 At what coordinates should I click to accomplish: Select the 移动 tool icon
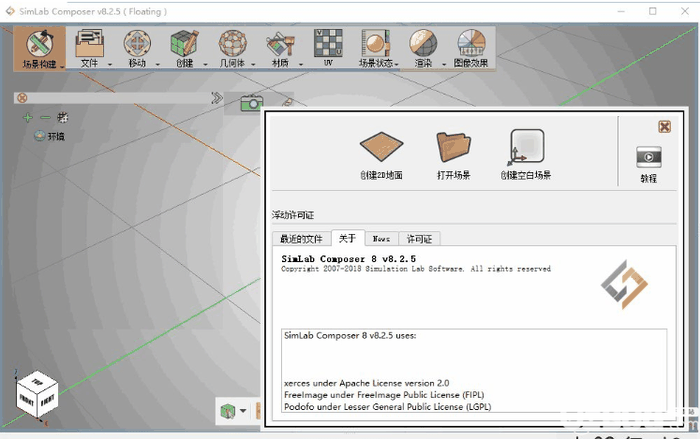(x=137, y=43)
